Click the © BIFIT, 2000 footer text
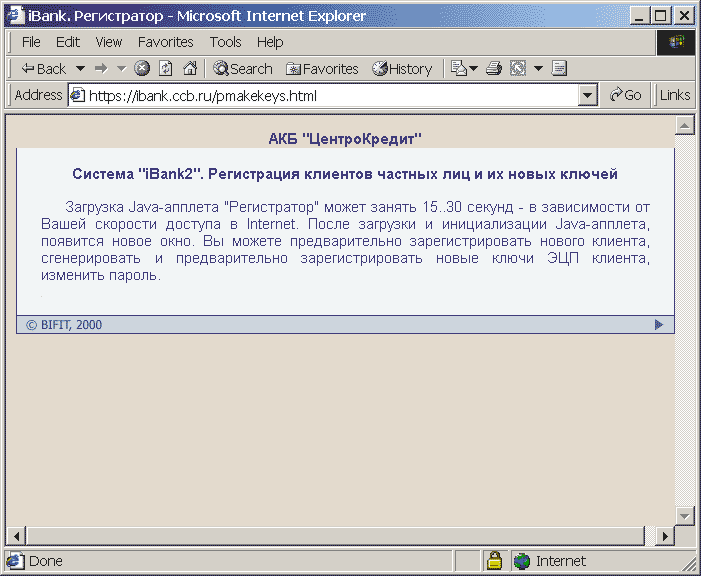701x576 pixels. [64, 325]
